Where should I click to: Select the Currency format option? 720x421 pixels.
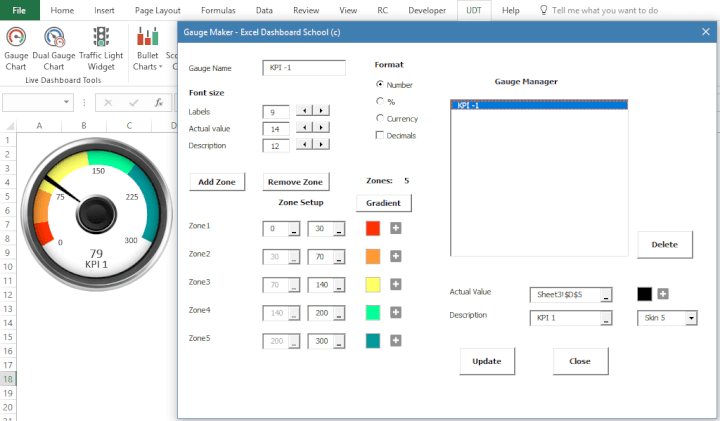pos(380,118)
